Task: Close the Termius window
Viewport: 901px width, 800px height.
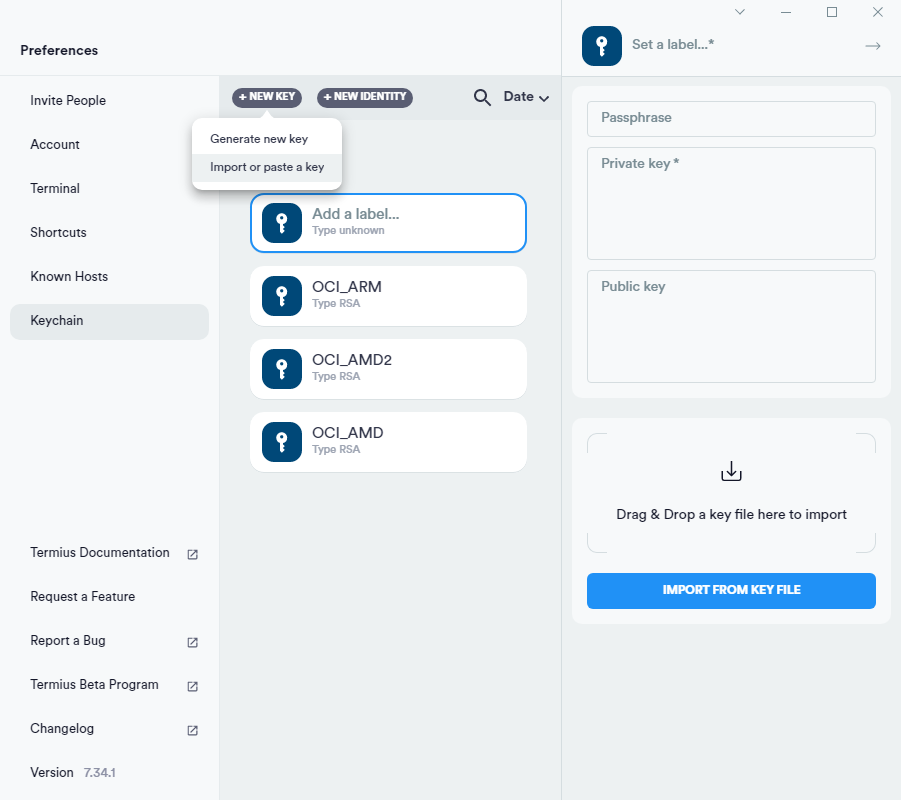Action: pyautogui.click(x=877, y=12)
